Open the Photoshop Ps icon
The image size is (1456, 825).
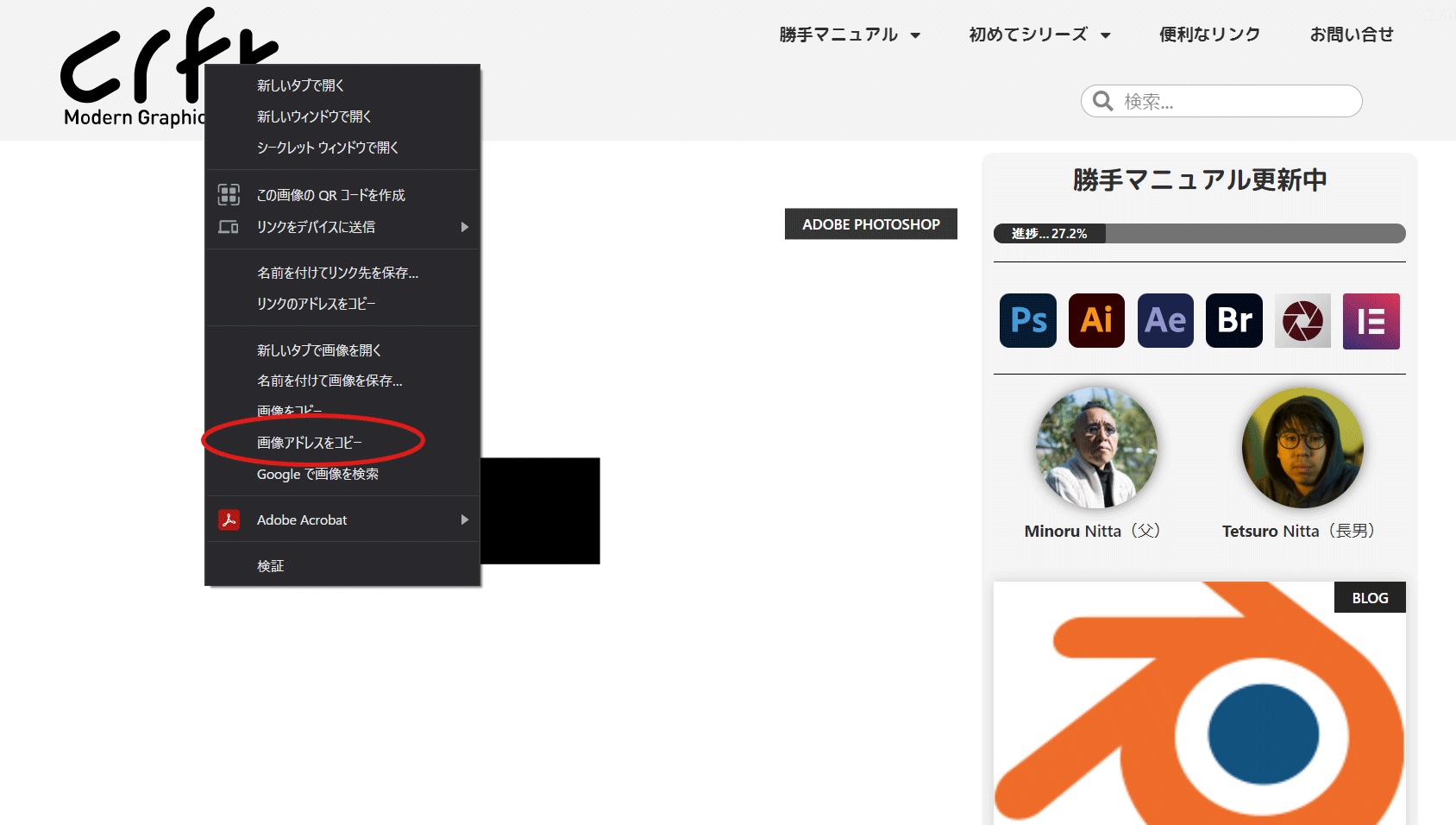click(x=1028, y=320)
